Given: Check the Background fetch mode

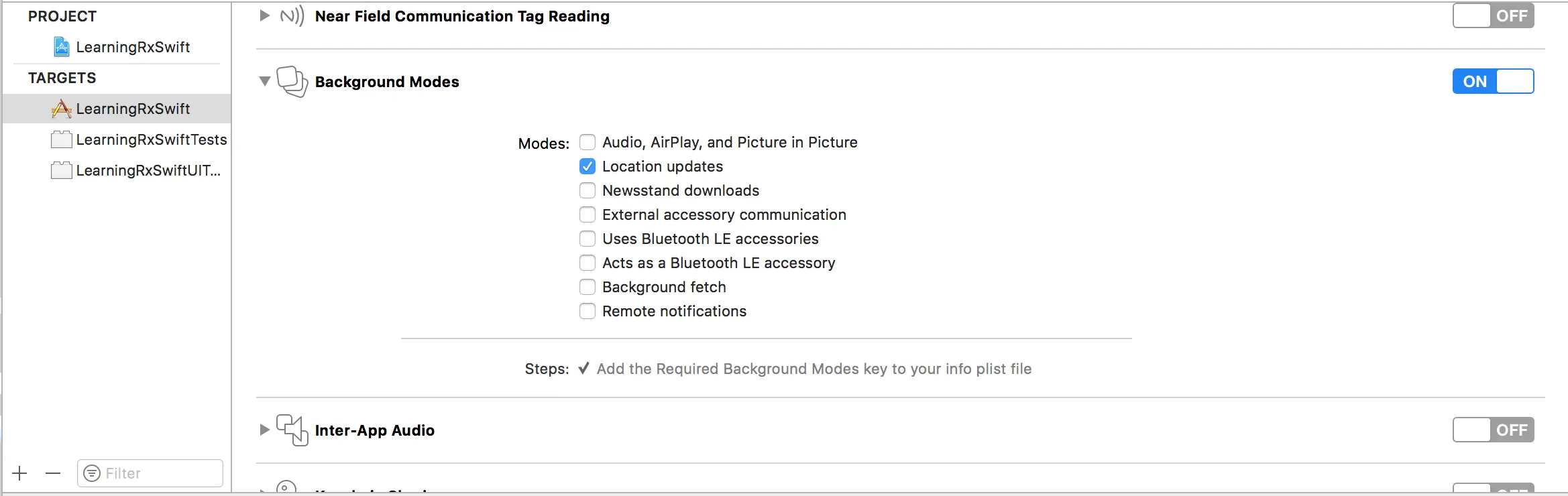Looking at the screenshot, I should [x=587, y=287].
